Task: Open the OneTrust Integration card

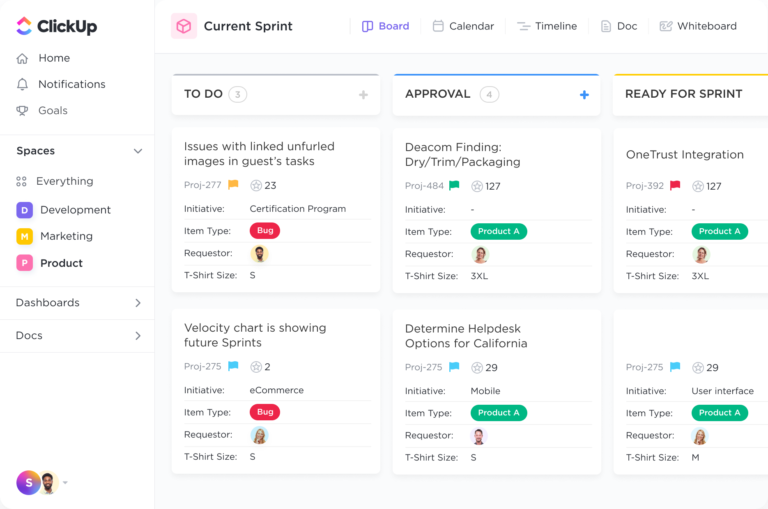Action: 685,155
